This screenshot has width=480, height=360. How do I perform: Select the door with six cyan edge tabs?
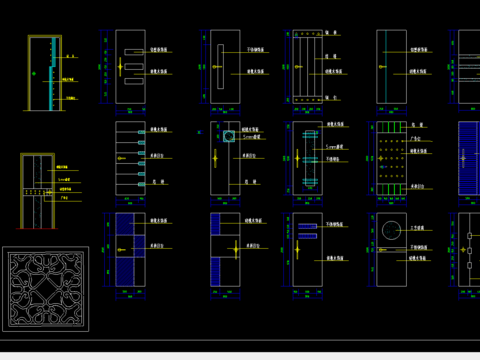[130, 158]
